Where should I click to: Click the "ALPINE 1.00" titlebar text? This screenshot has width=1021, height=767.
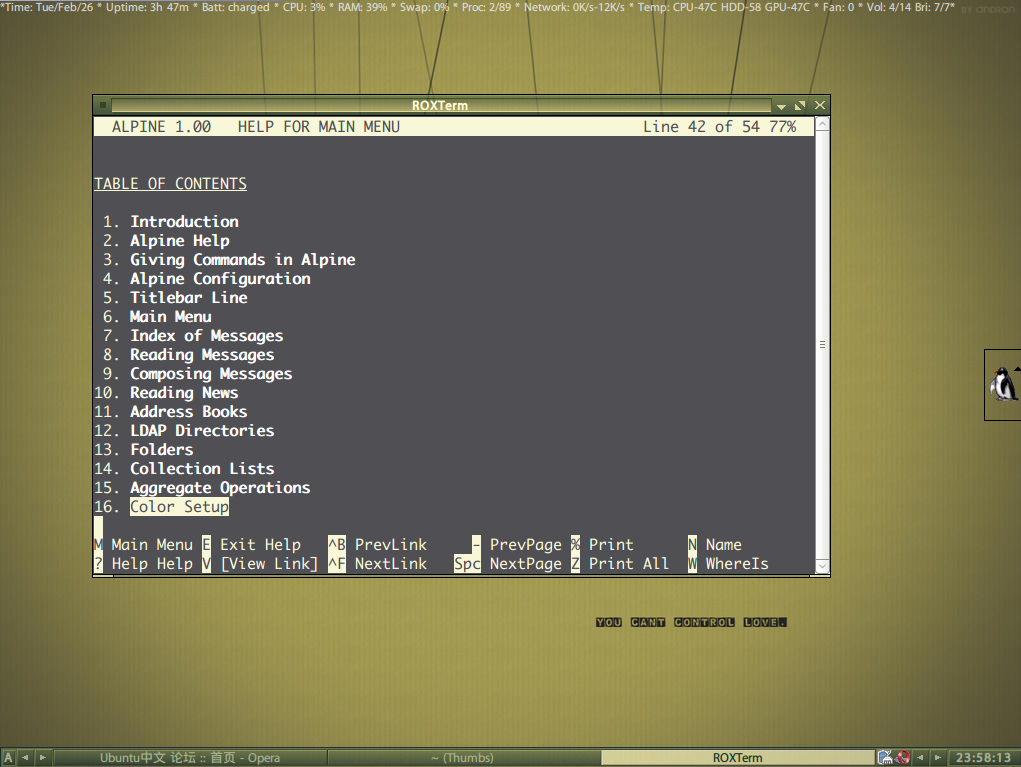click(161, 126)
